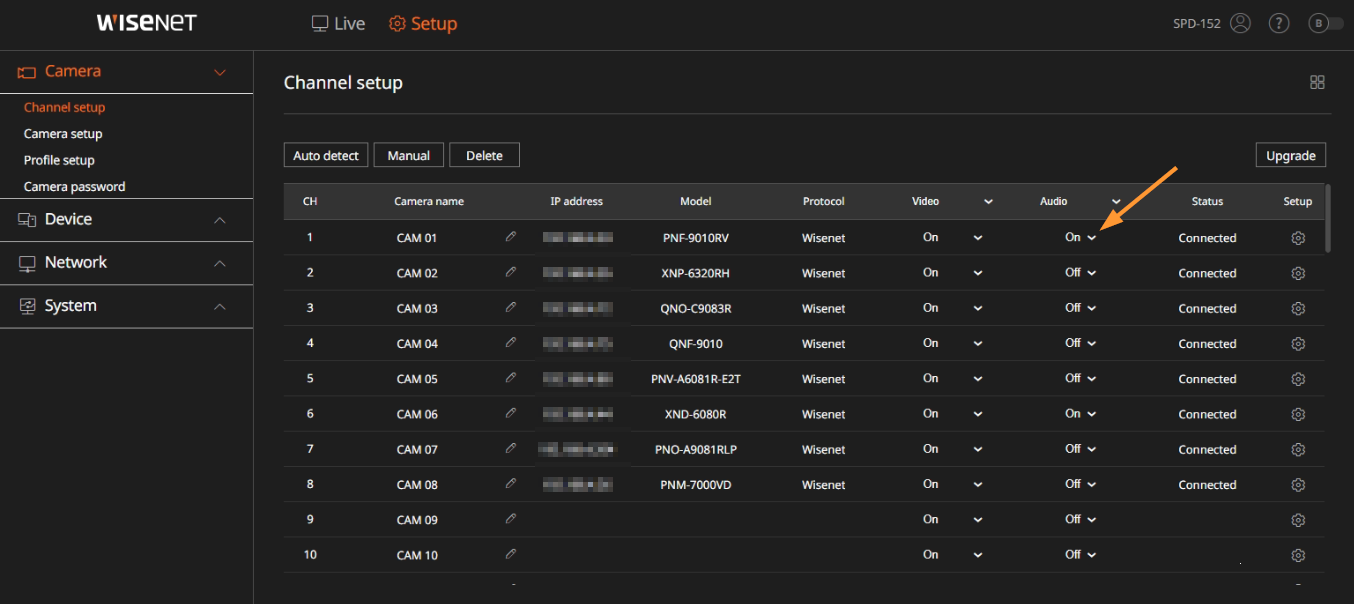Open Camera password in the sidebar
Viewport: 1354px width, 604px height.
click(75, 187)
